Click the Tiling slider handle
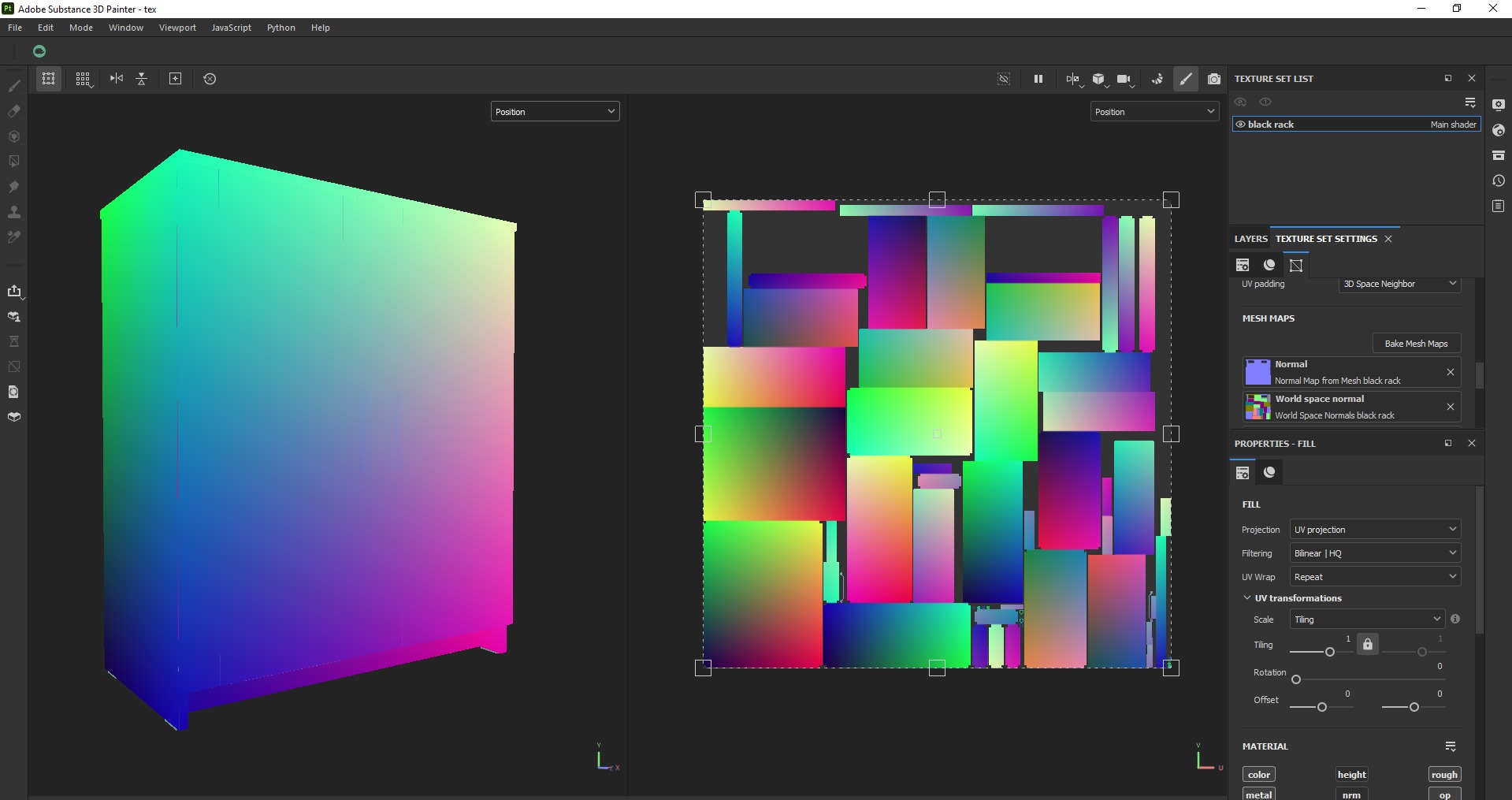Screen dimensions: 1512x800 click(x=1330, y=652)
